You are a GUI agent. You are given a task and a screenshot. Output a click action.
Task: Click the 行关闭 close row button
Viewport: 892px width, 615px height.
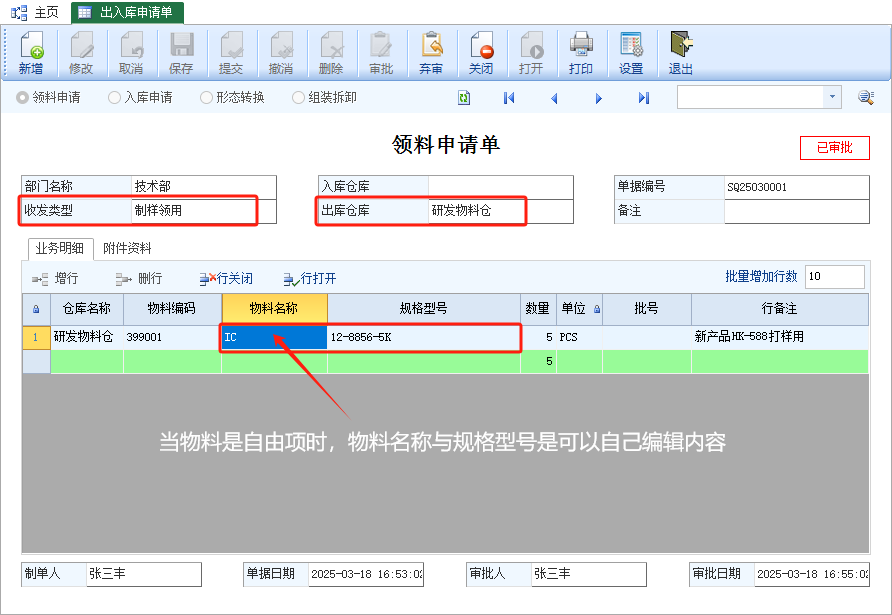click(226, 278)
